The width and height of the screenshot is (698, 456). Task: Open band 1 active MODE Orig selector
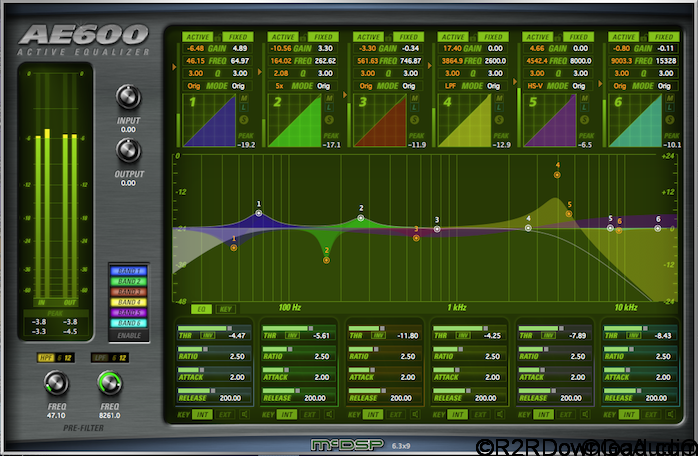point(194,86)
